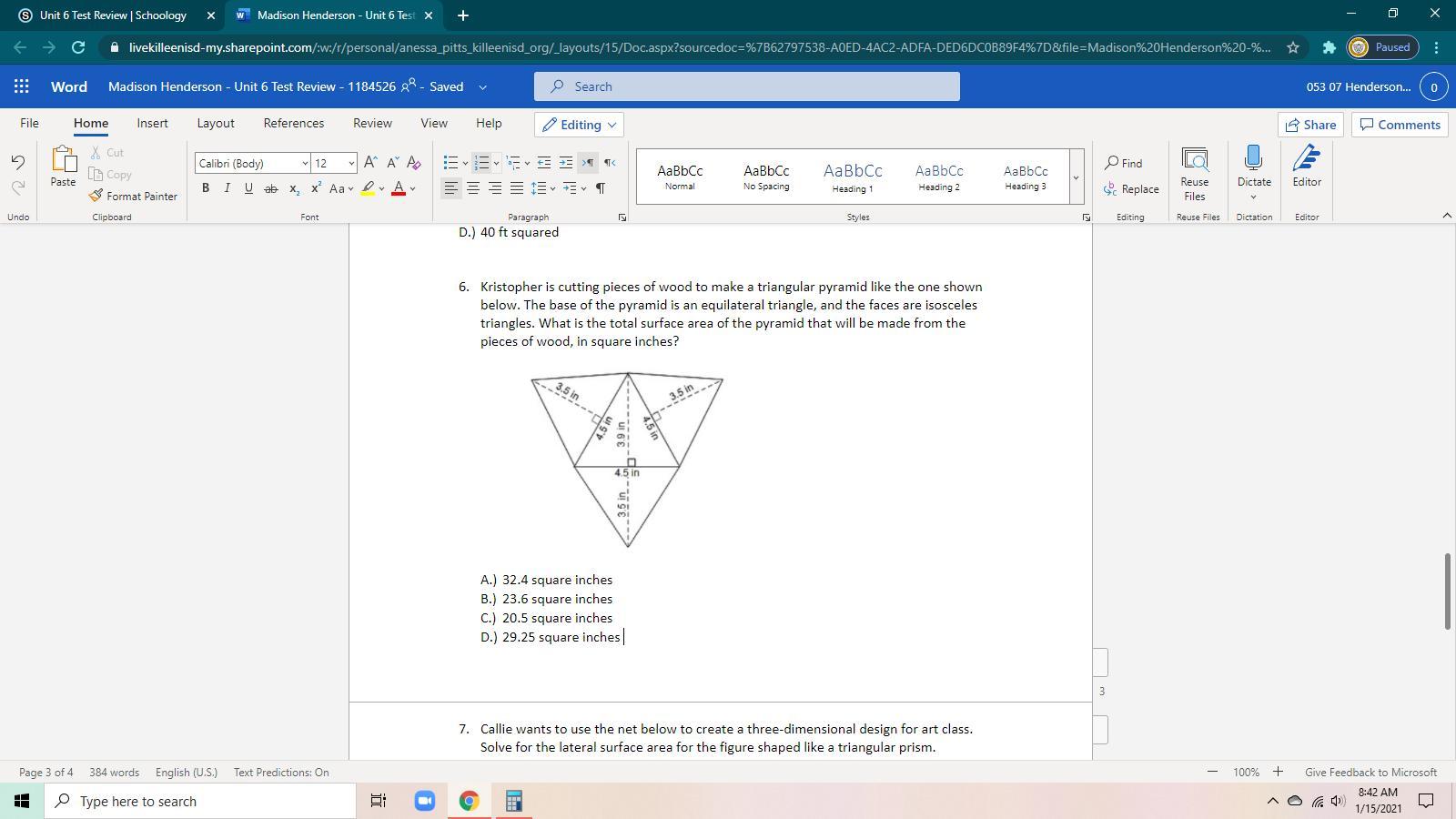Screen dimensions: 1456x819
Task: Toggle left-to-right text direction
Action: 588,163
